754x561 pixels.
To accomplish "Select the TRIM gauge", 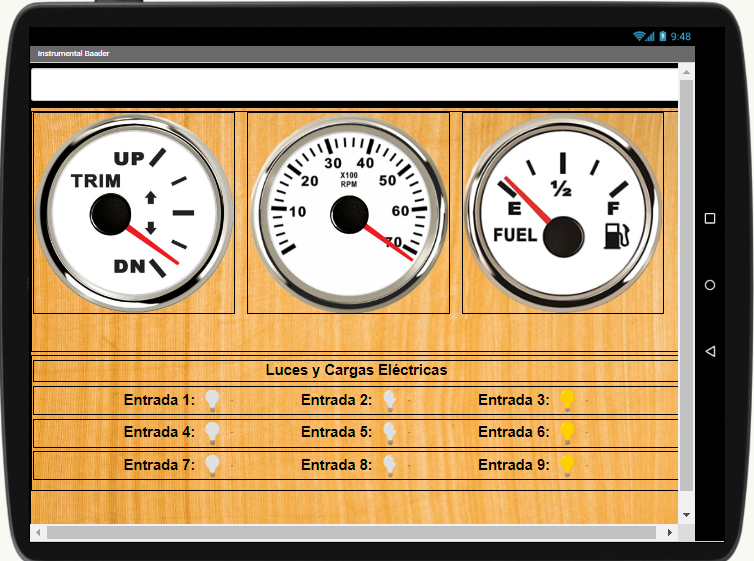I will coord(134,213).
